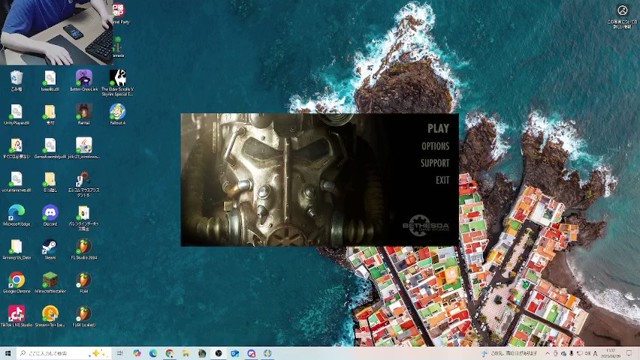The height and width of the screenshot is (360, 640).
Task: Select the GameAssembly.dll file icon
Action: click(x=50, y=148)
